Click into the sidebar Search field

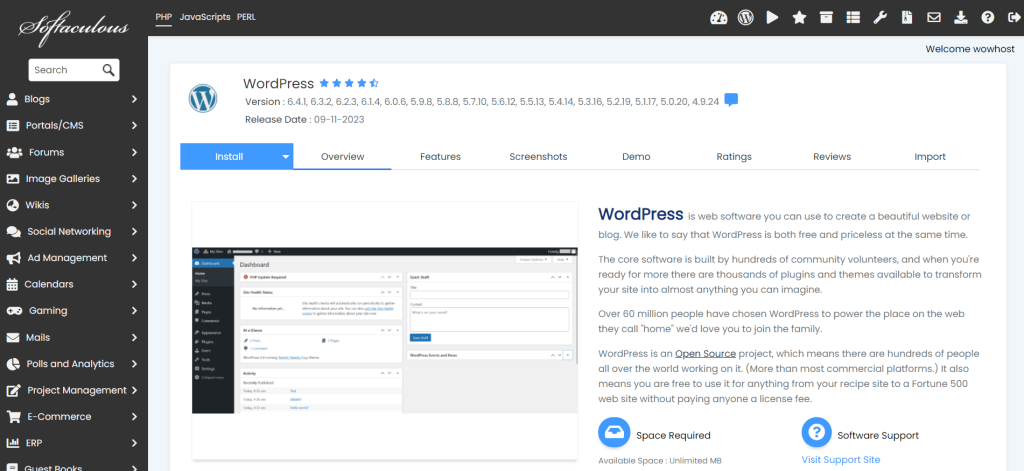click(x=62, y=70)
